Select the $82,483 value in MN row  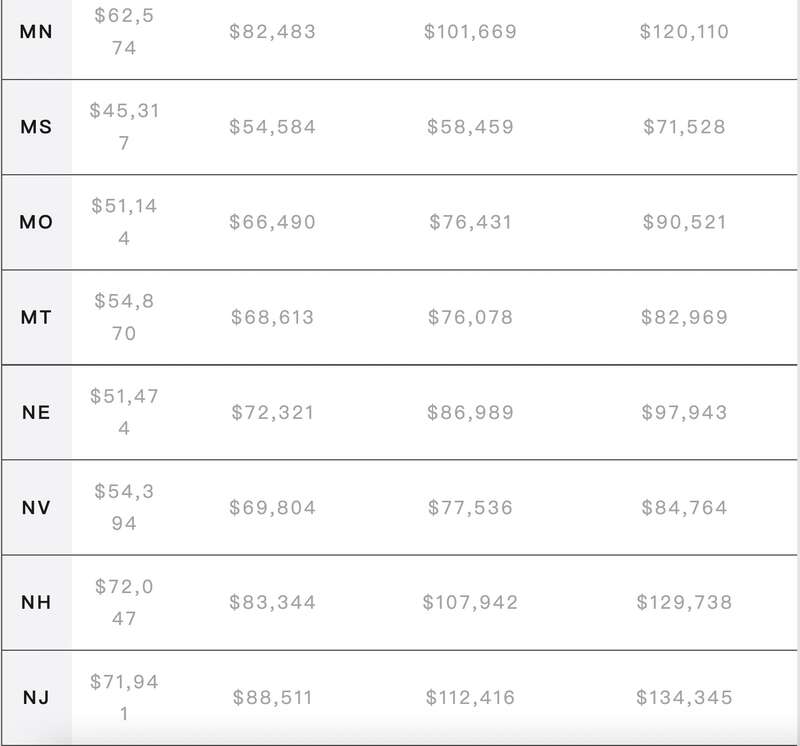tap(272, 32)
